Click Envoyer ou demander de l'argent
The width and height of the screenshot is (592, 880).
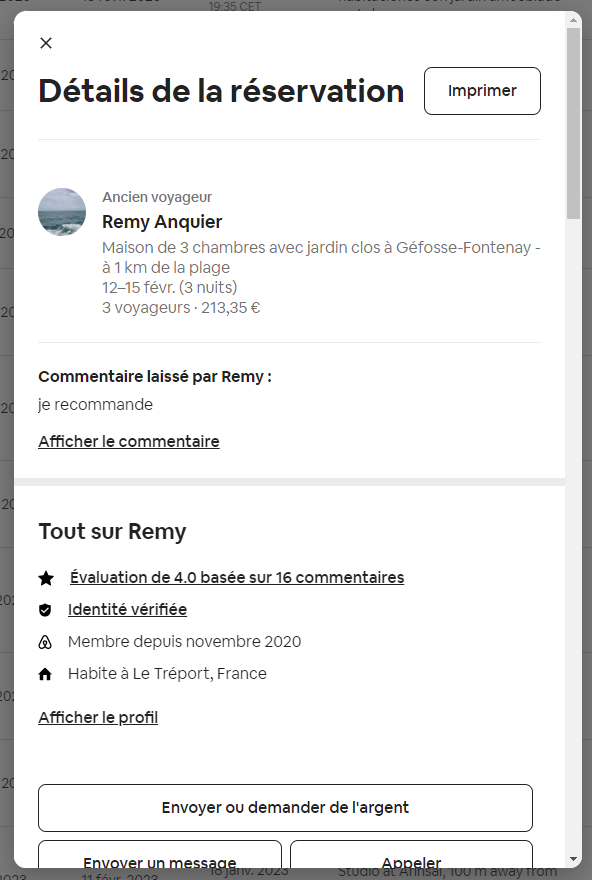(x=285, y=808)
